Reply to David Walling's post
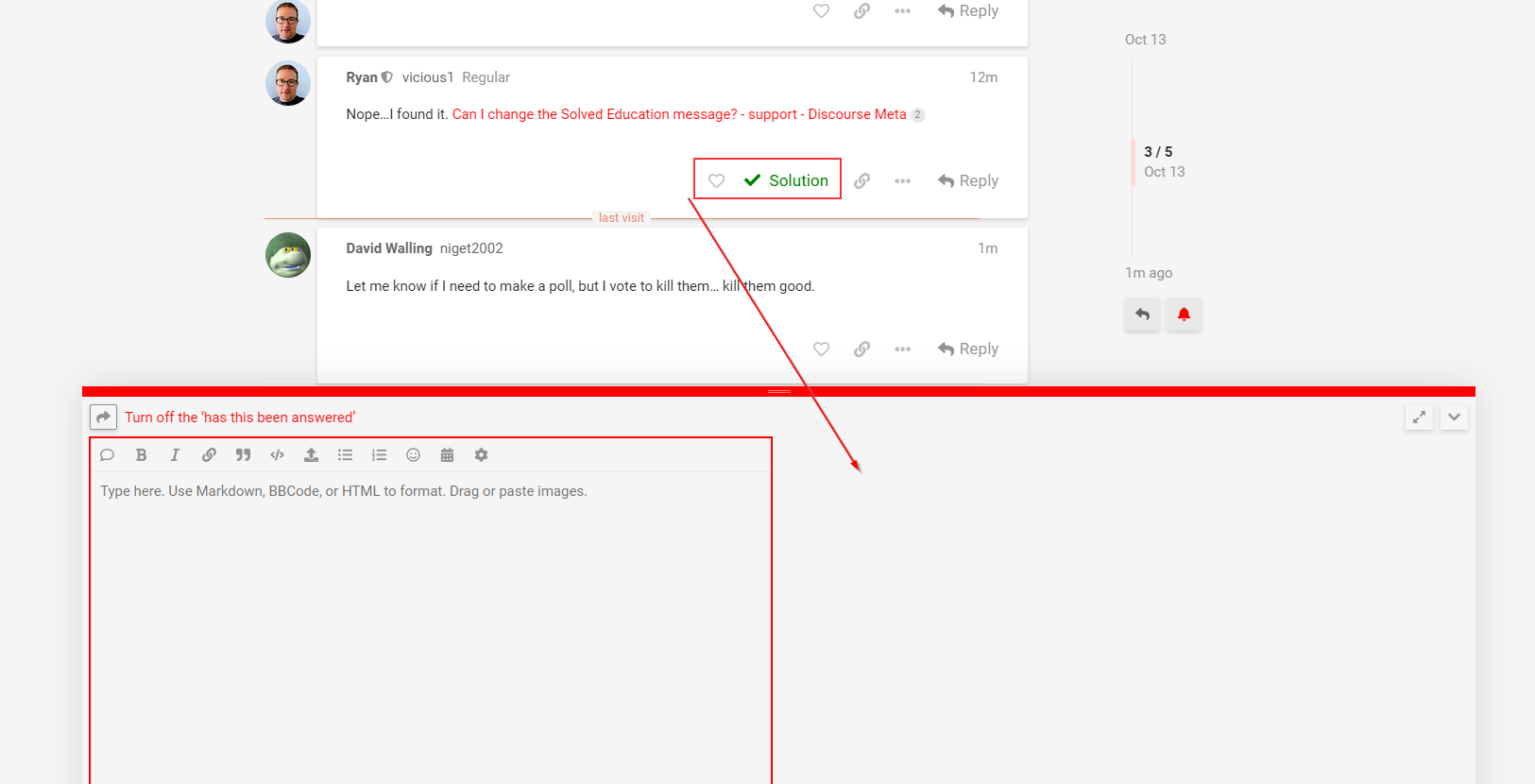 pos(968,349)
